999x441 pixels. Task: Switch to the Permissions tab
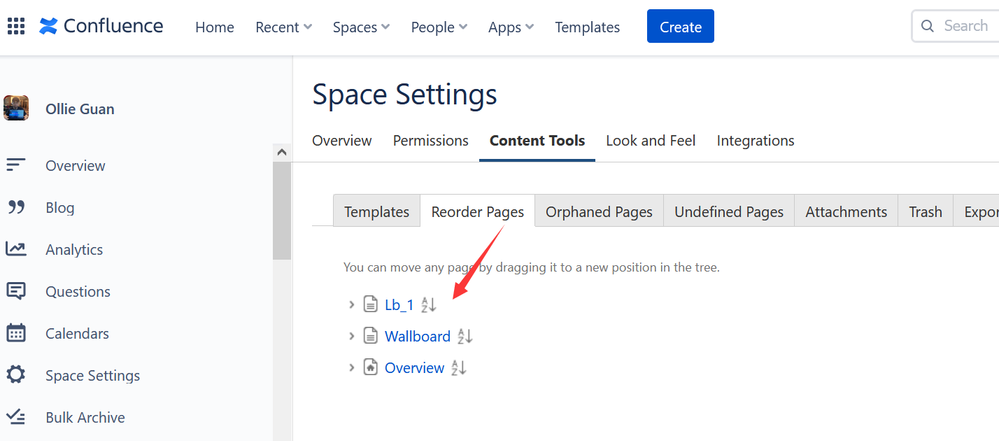coord(431,140)
